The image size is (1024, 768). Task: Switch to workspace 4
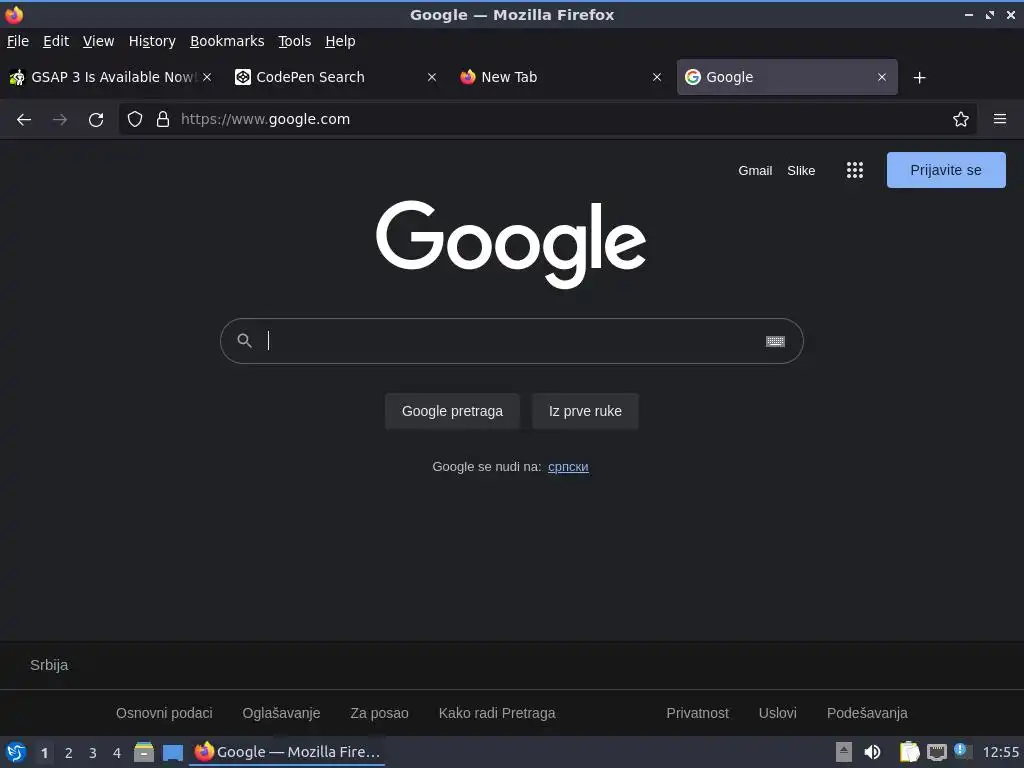click(x=117, y=753)
